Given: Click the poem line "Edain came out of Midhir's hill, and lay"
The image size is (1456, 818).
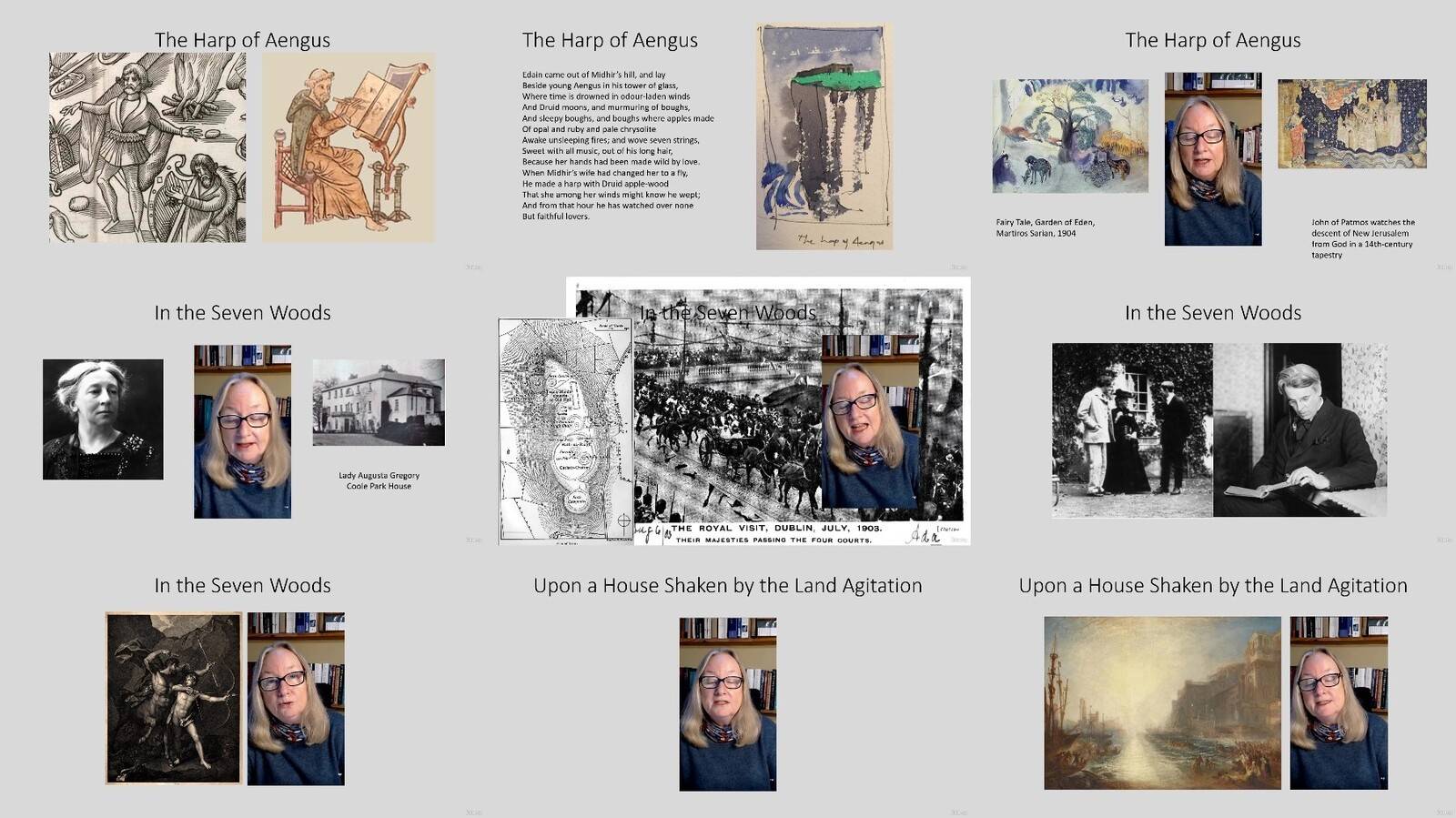Looking at the screenshot, I should (x=593, y=75).
